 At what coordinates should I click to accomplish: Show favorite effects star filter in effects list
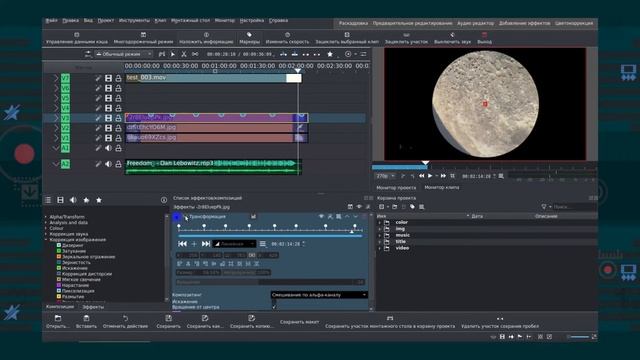click(99, 200)
